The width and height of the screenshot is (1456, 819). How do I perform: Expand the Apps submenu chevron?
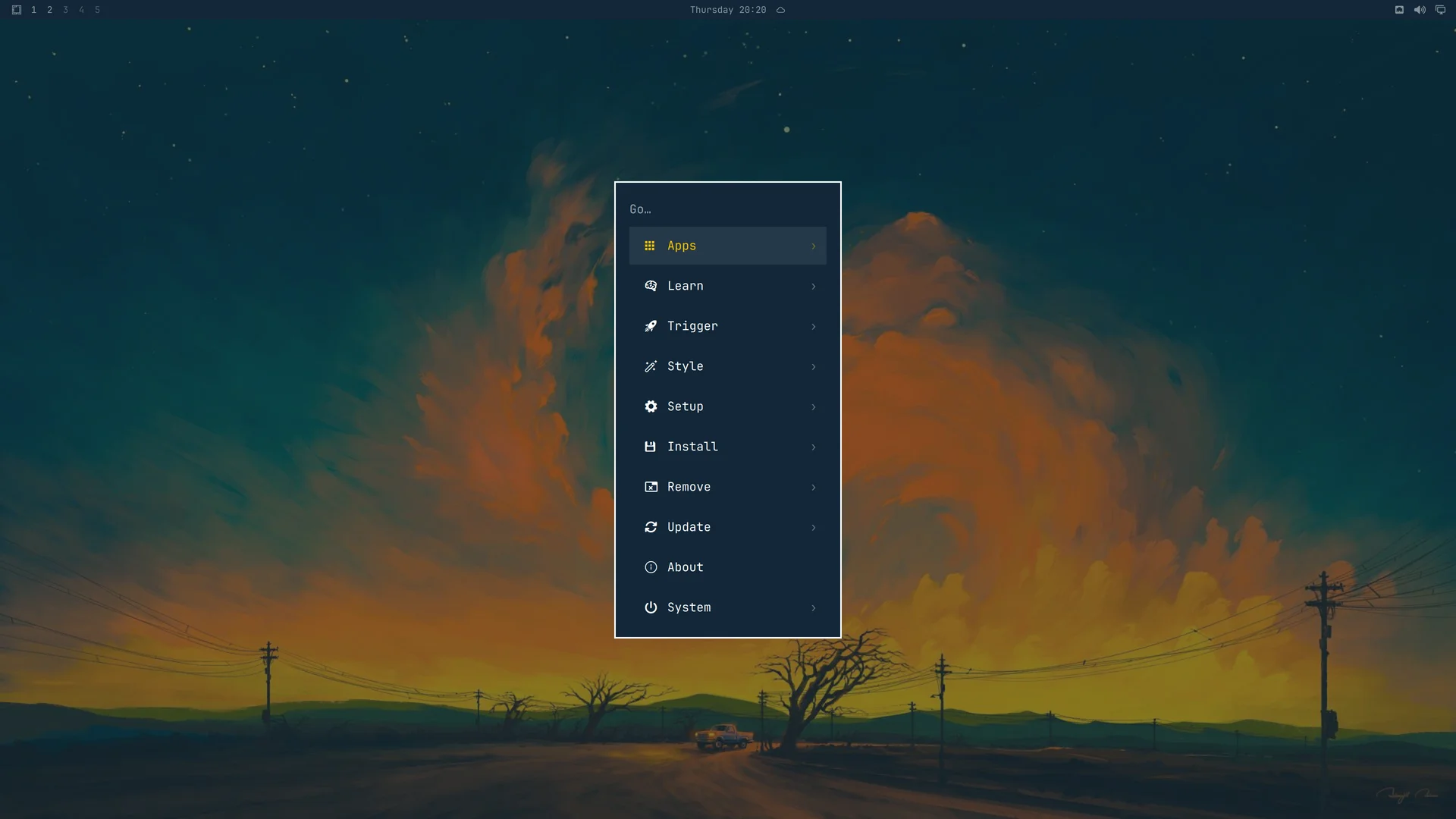814,246
